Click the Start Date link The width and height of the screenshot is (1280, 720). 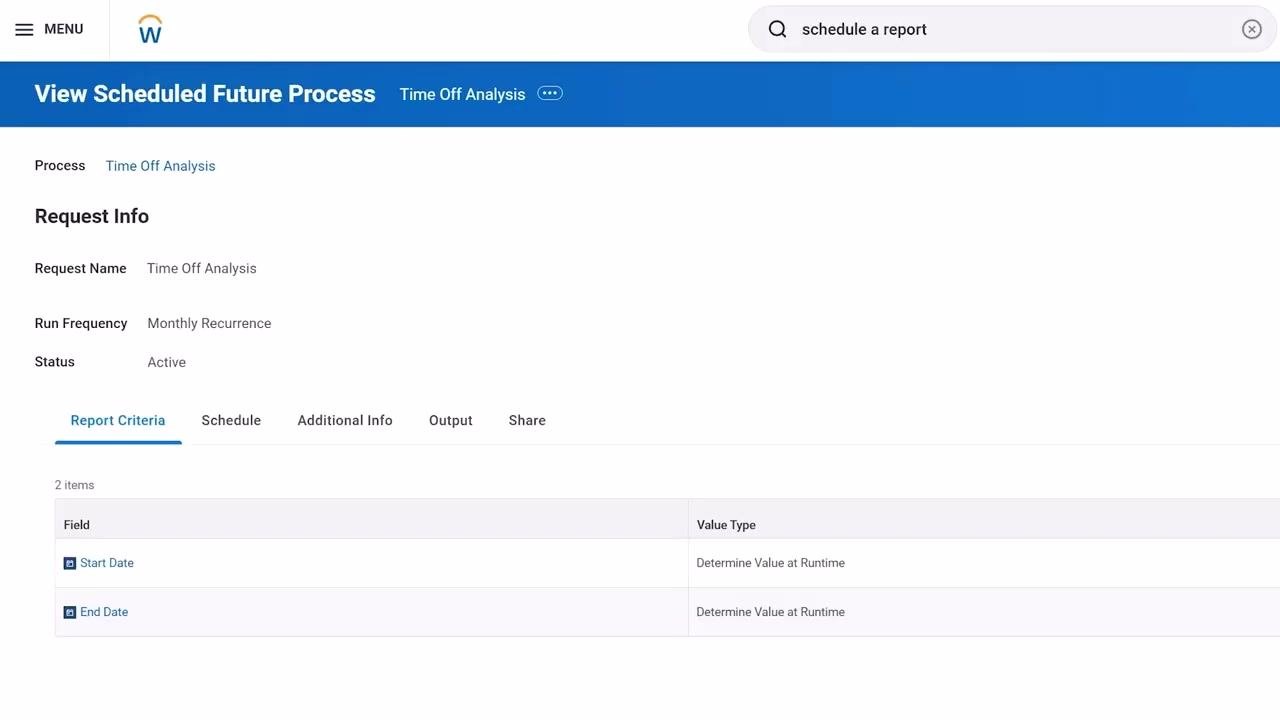[107, 563]
